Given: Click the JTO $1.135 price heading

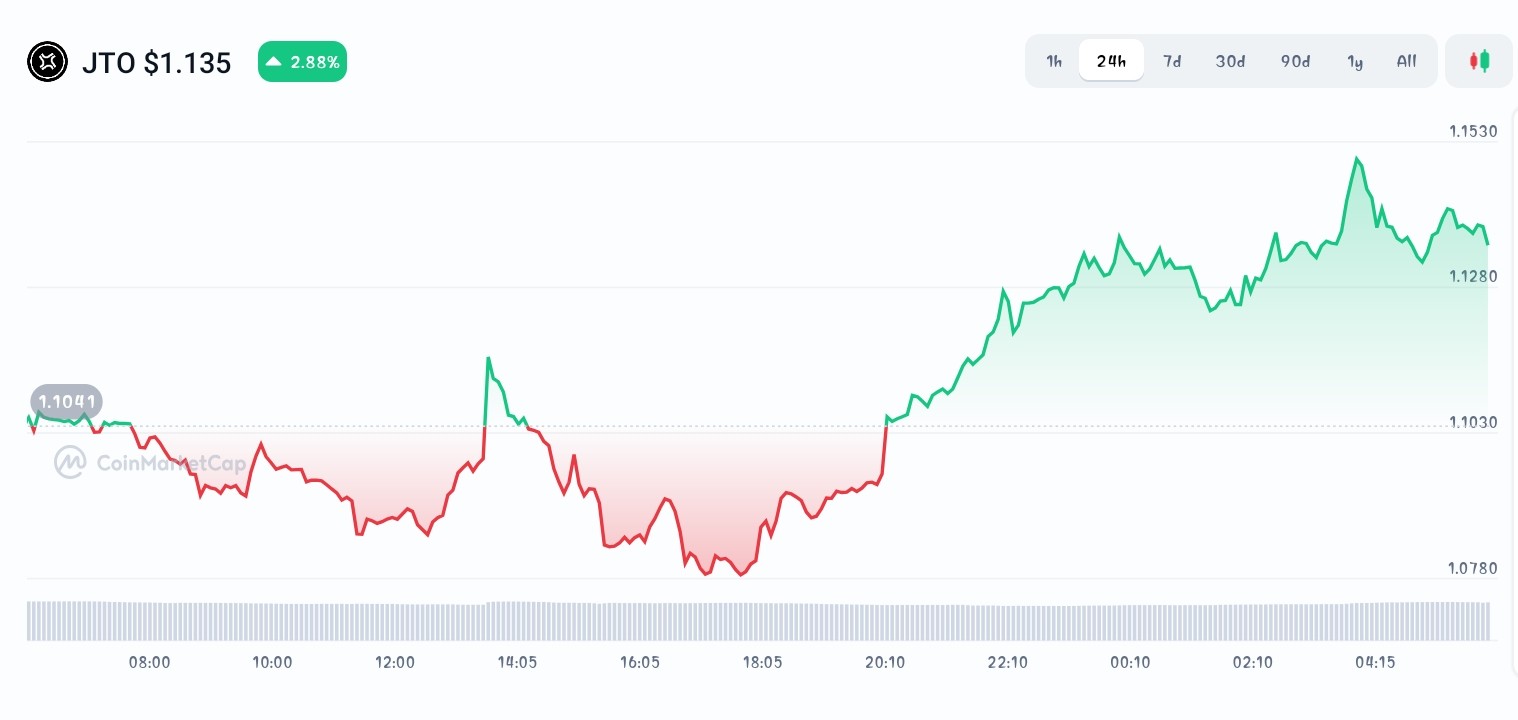Looking at the screenshot, I should coord(156,63).
